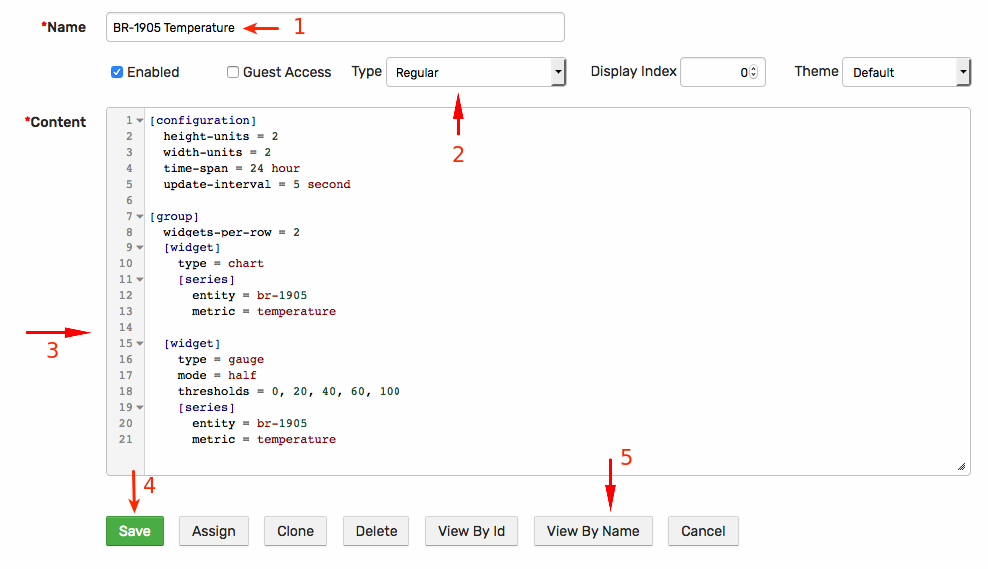
Task: Save the portal configuration
Action: pos(135,531)
